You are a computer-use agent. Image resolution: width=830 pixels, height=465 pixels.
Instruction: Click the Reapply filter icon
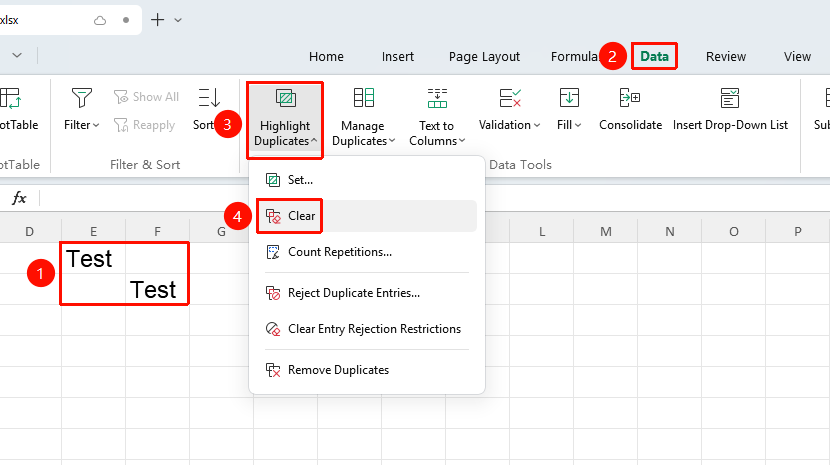point(121,125)
